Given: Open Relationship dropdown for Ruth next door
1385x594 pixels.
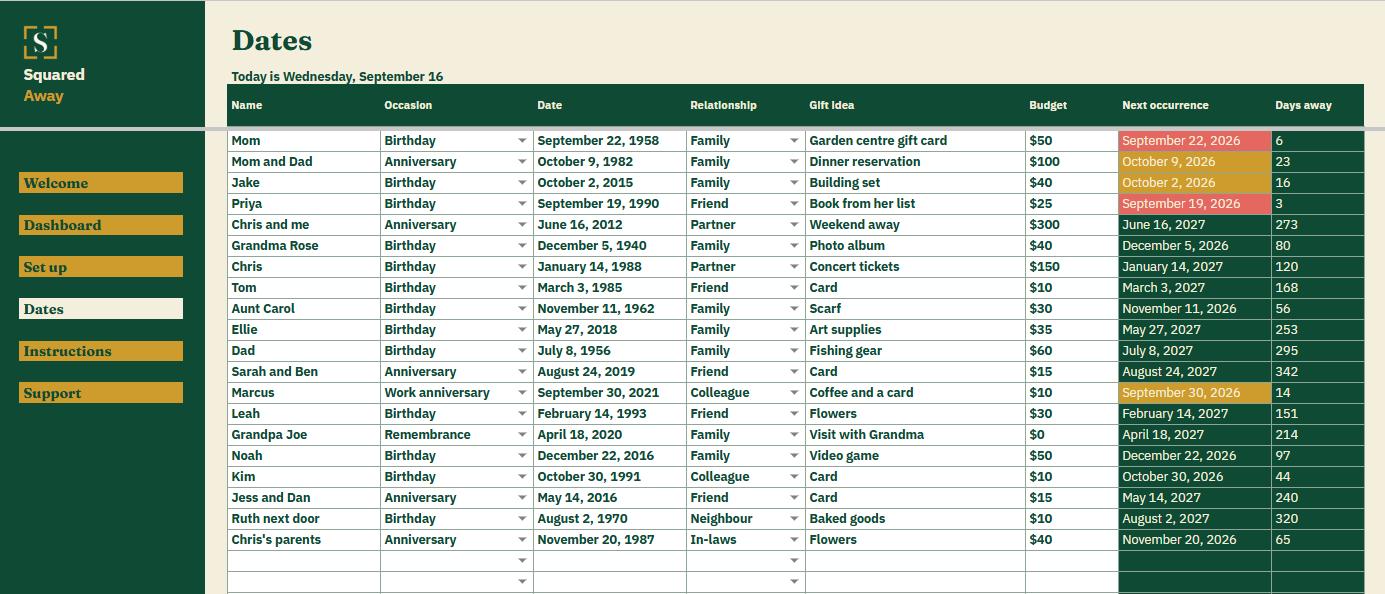Looking at the screenshot, I should [794, 519].
